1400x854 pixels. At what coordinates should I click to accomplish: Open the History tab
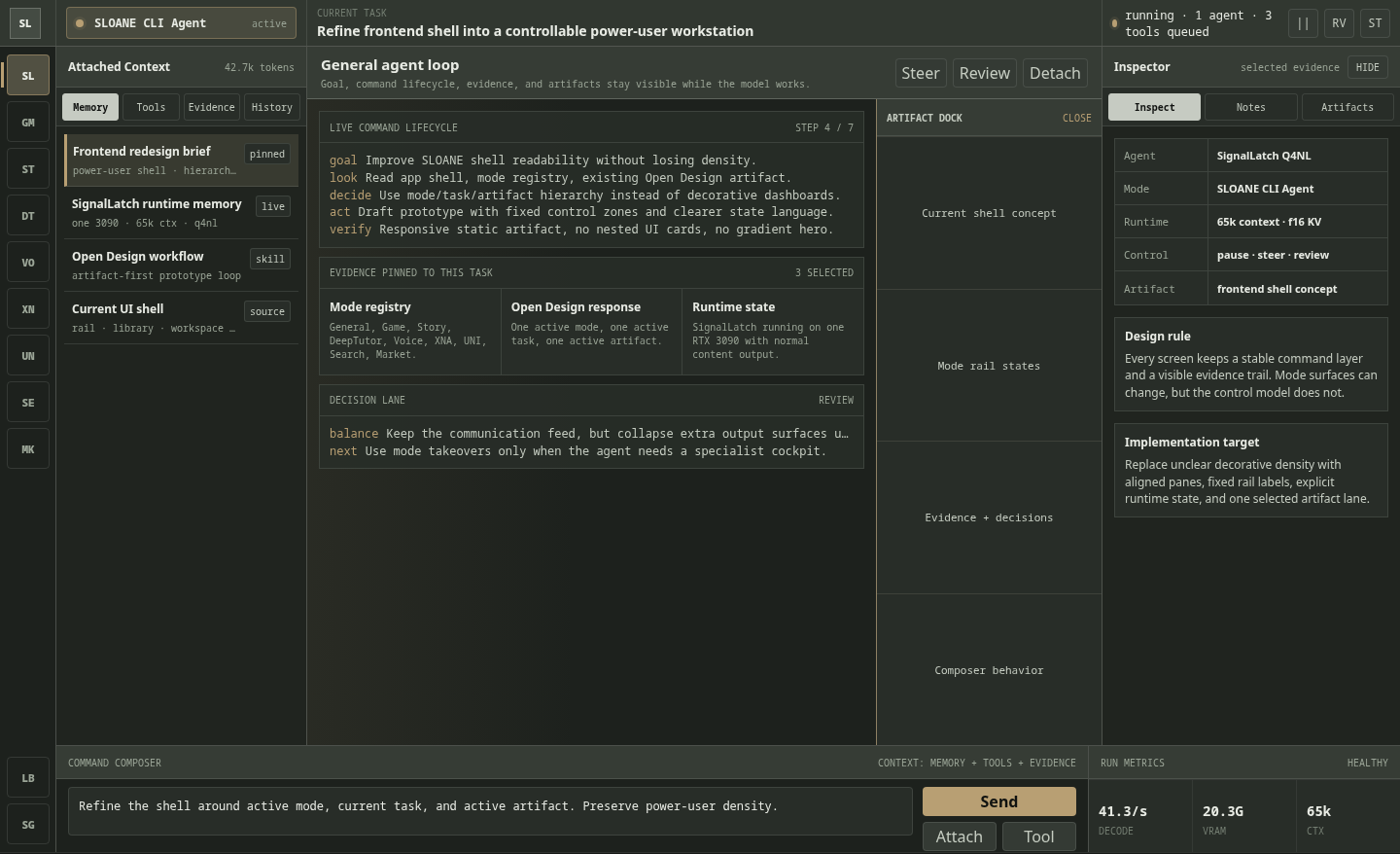click(272, 107)
